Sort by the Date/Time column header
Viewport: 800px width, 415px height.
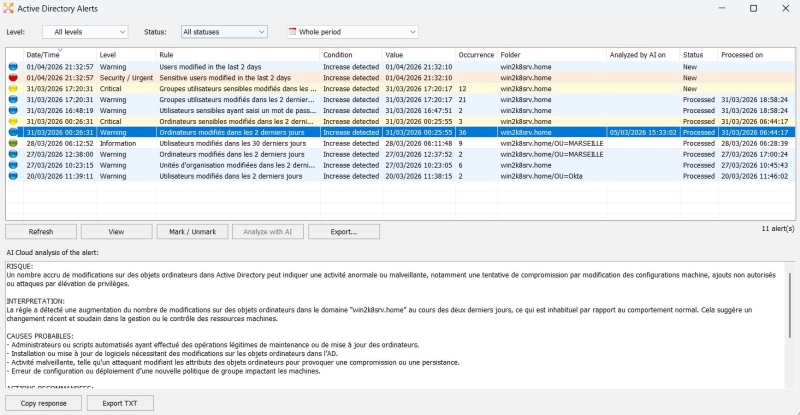[58, 54]
